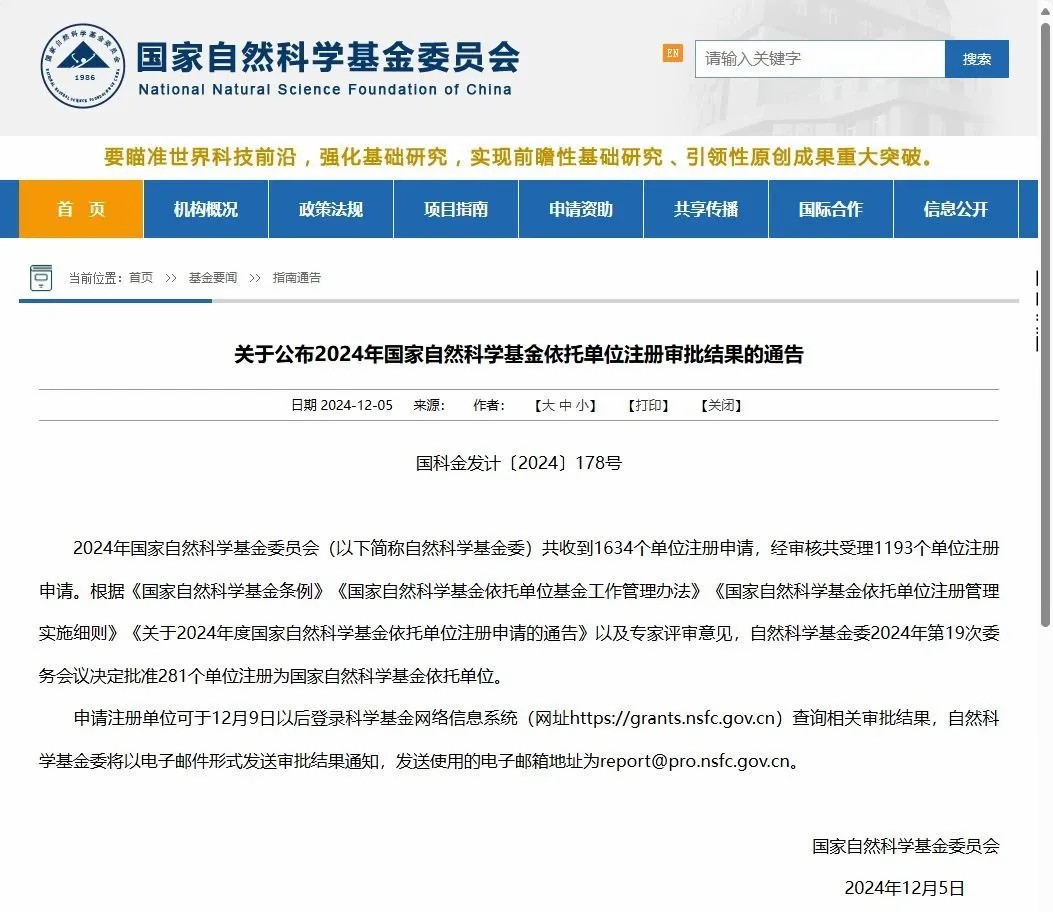The height and width of the screenshot is (912, 1053).
Task: Click the NSFC circular logo emblem
Action: (x=83, y=66)
